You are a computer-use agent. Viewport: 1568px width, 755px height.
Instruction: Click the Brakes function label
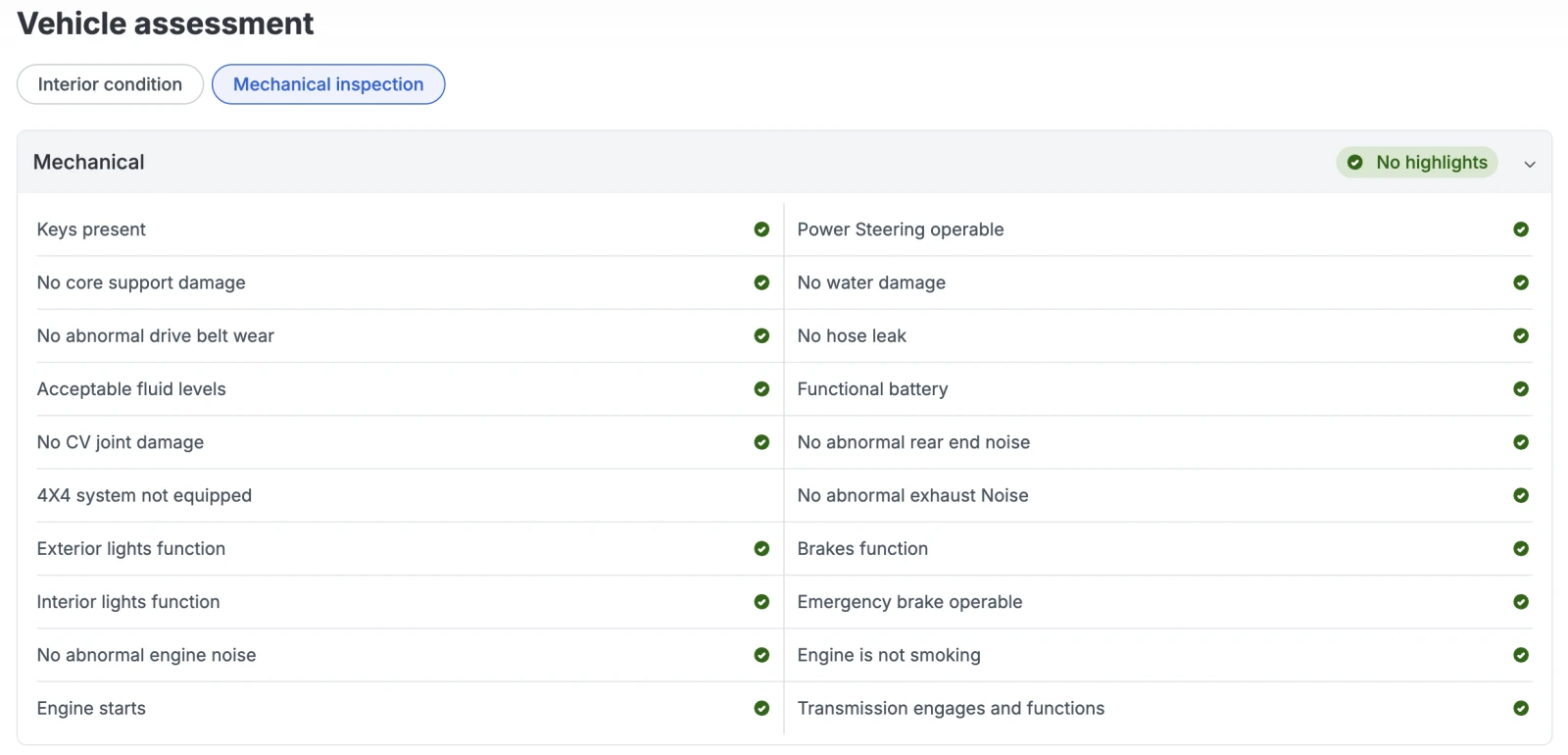[x=862, y=549]
